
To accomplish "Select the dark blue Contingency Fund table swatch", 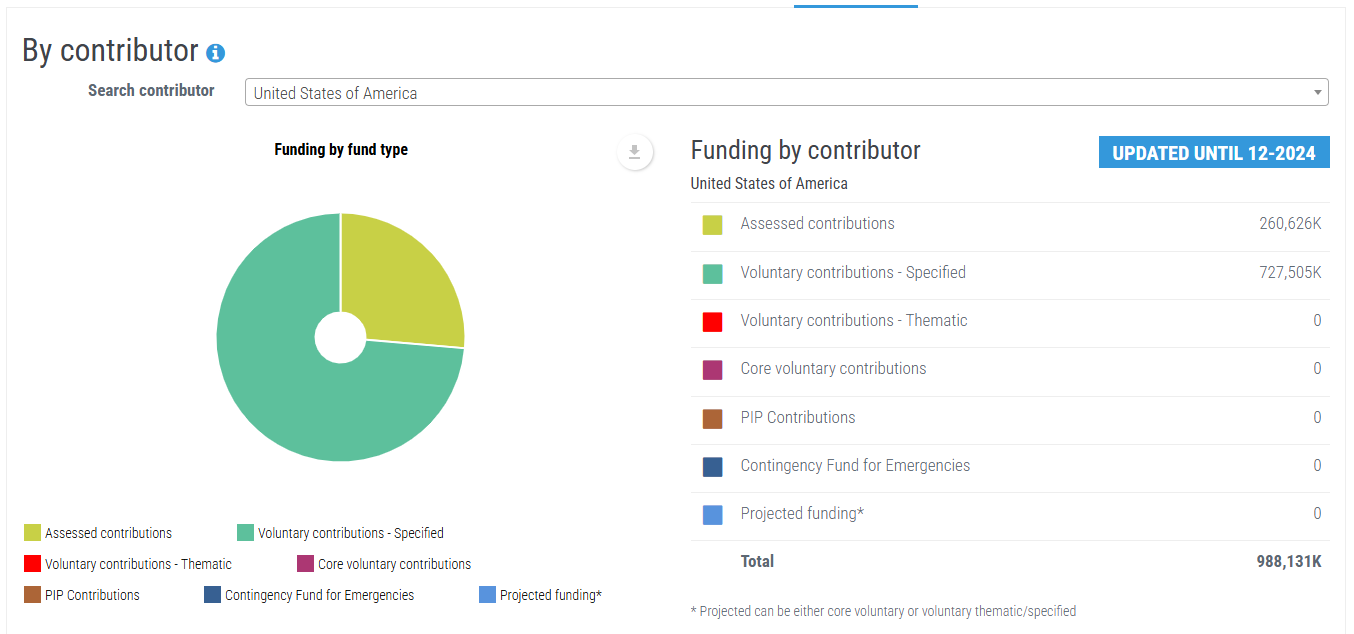I will [712, 467].
